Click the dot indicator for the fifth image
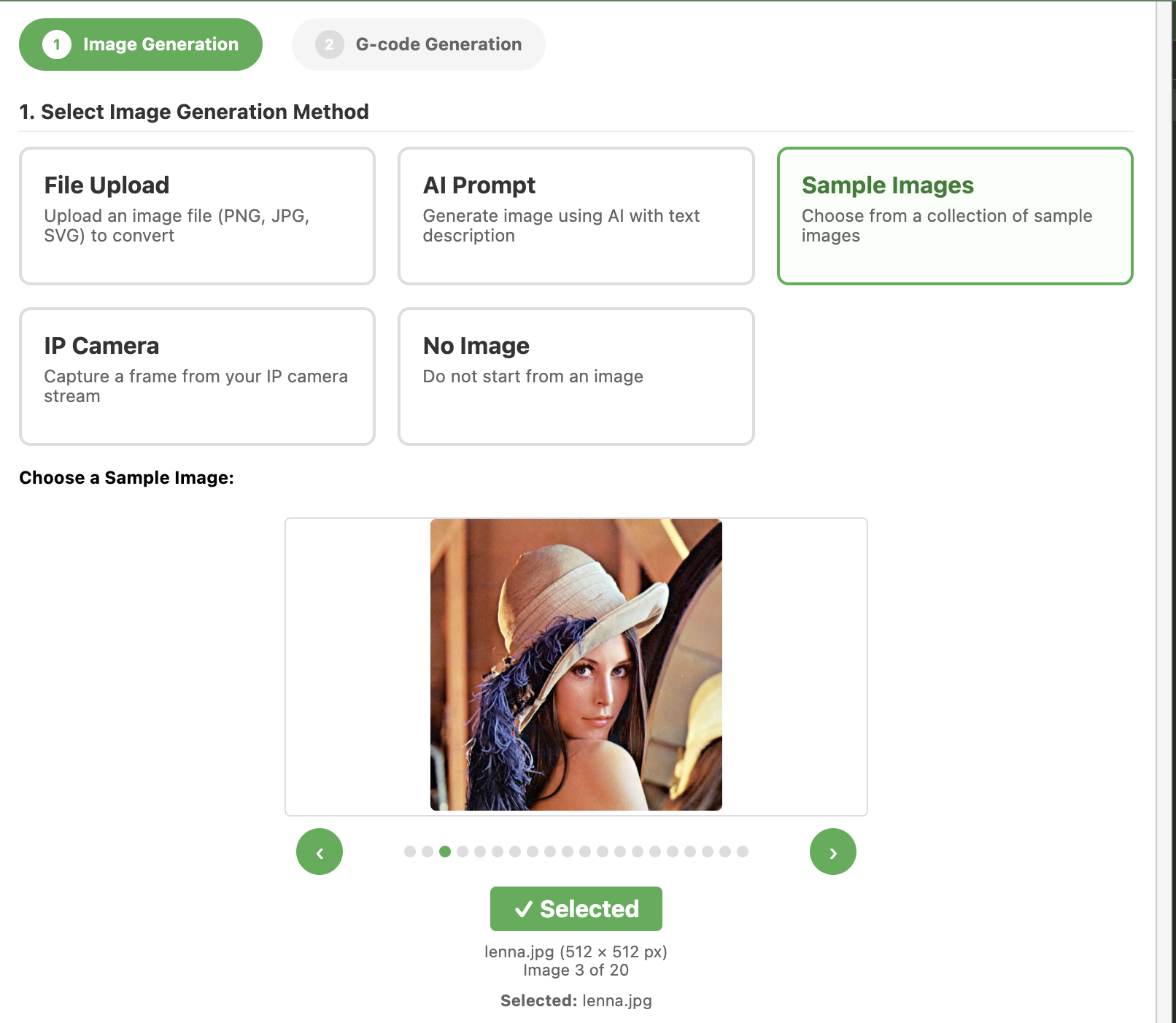The image size is (1176, 1023). click(480, 851)
